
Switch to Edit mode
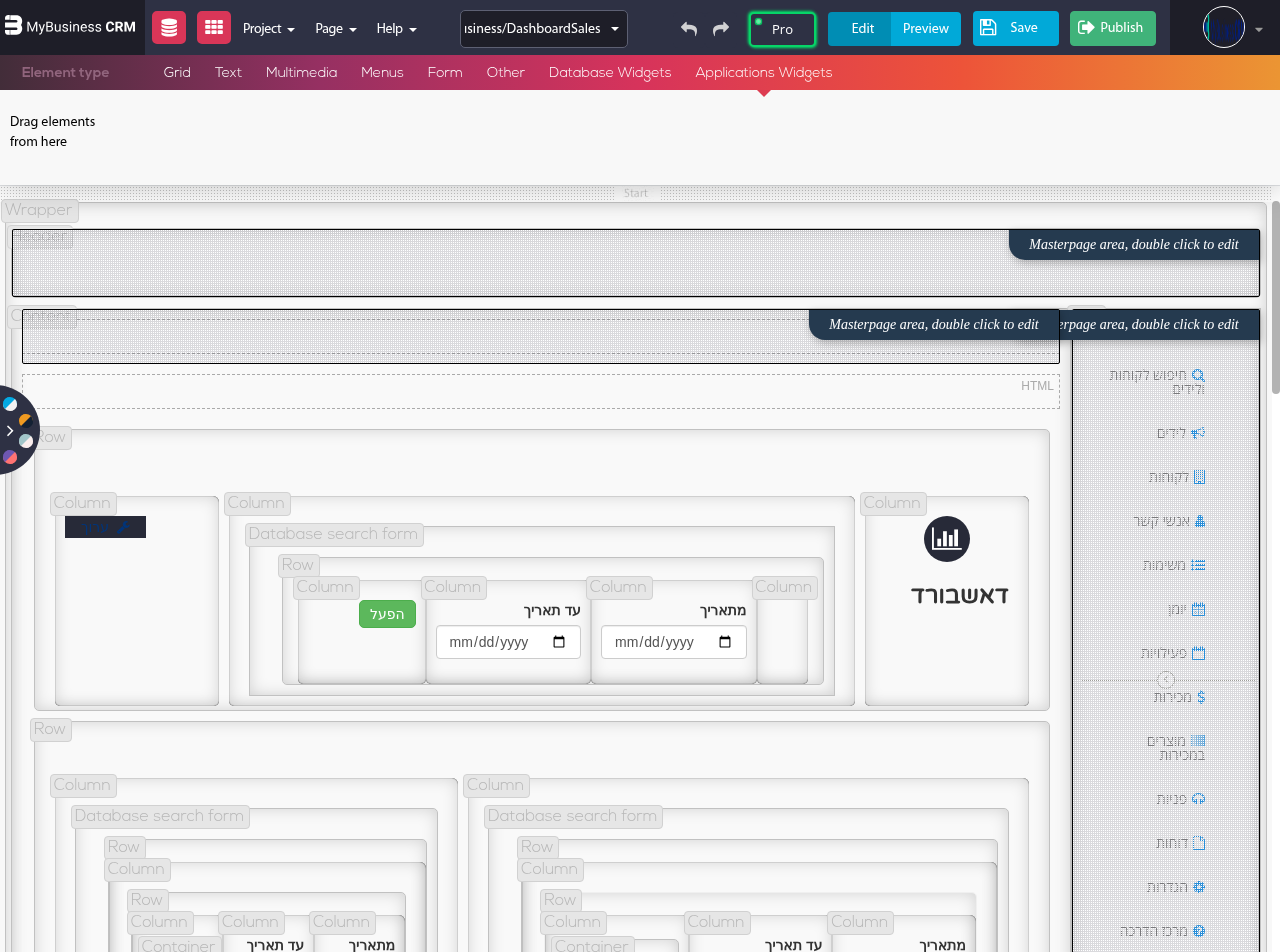coord(861,29)
